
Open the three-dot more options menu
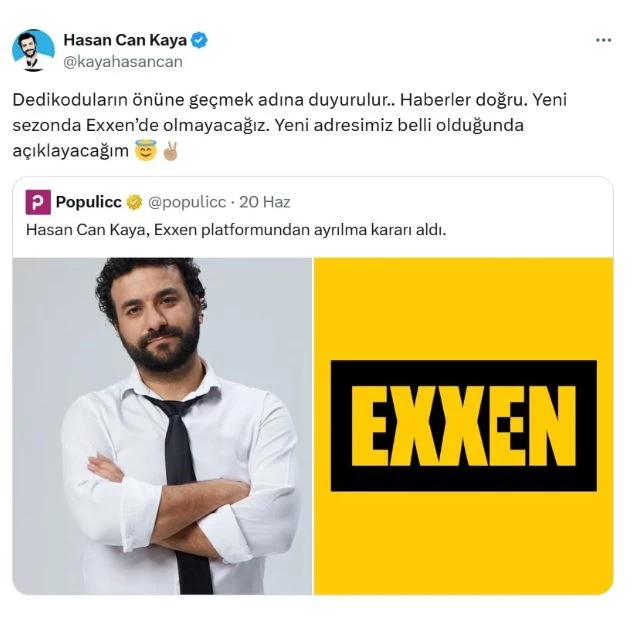(x=603, y=40)
